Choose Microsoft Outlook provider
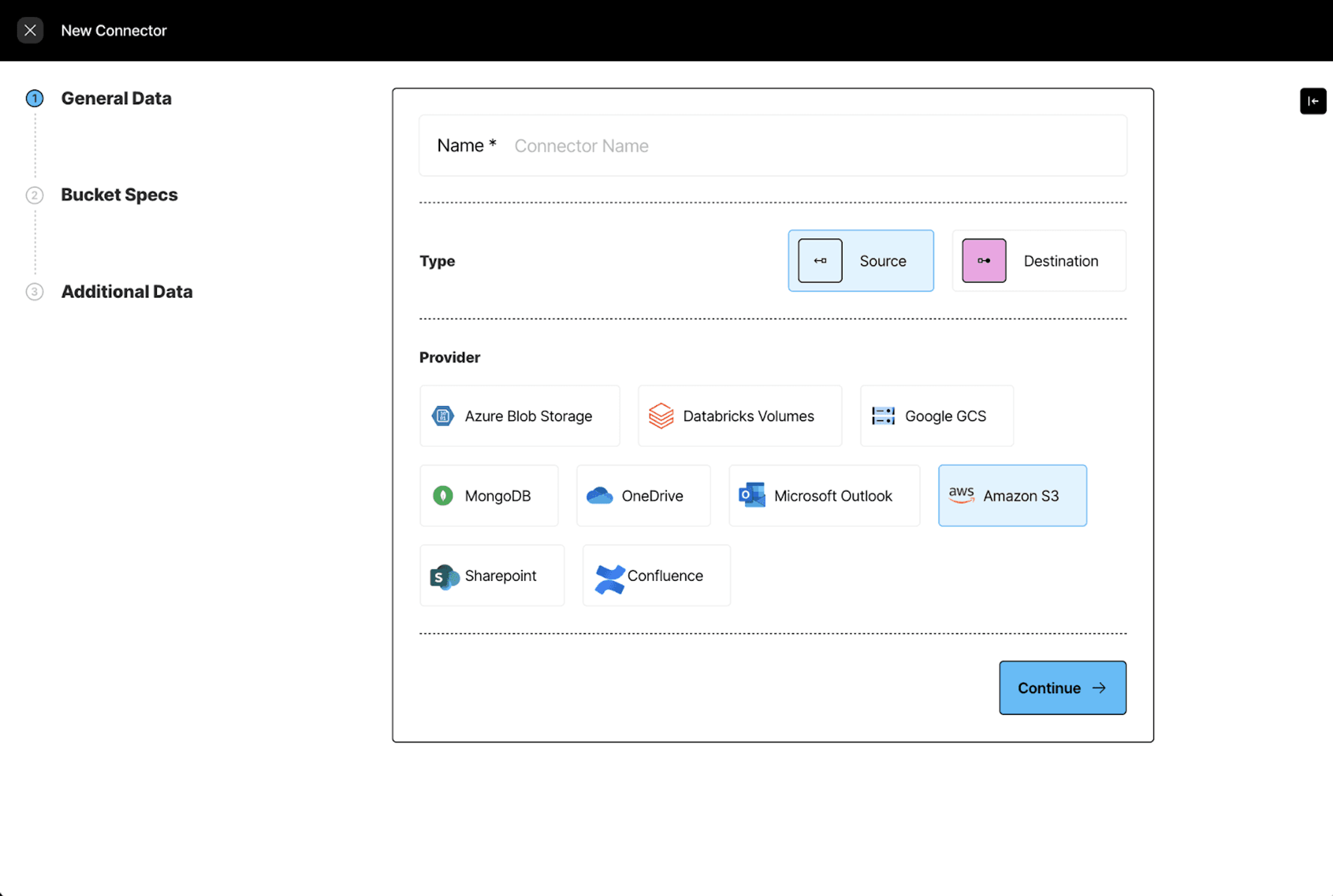This screenshot has width=1333, height=896. (x=824, y=496)
